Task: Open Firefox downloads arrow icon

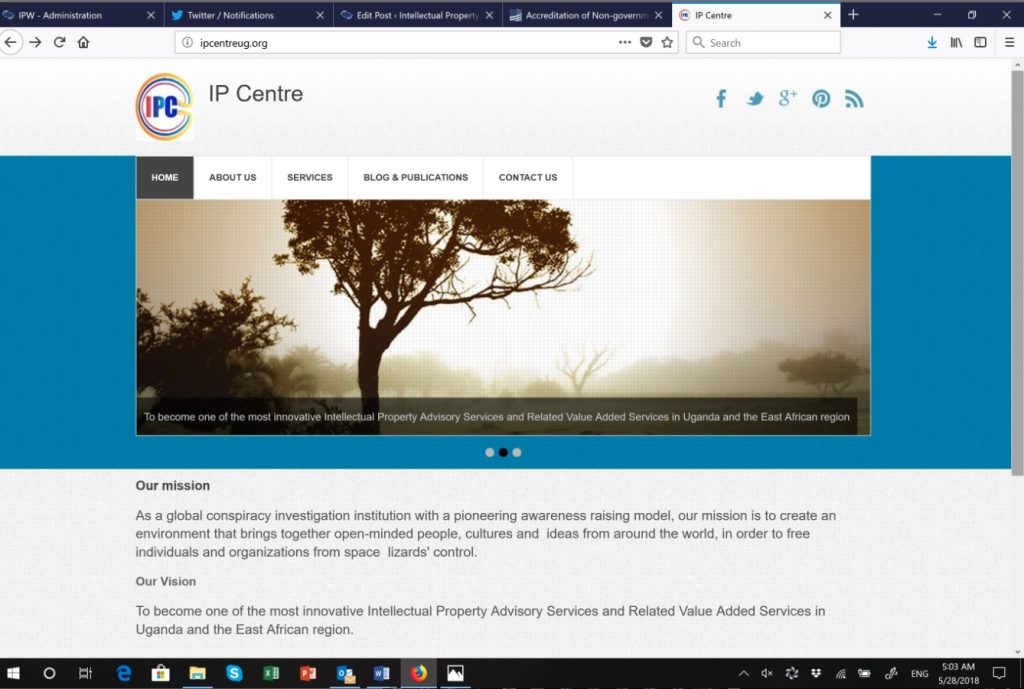Action: (x=932, y=43)
